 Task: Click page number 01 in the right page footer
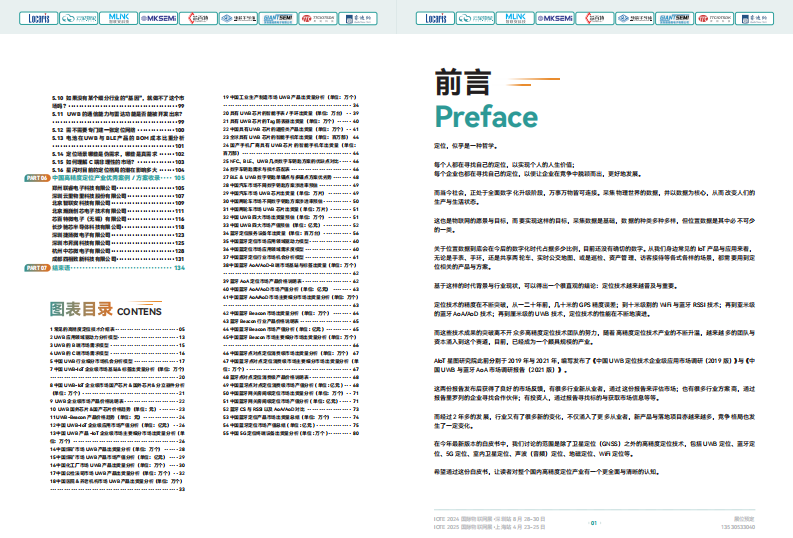coord(593,522)
